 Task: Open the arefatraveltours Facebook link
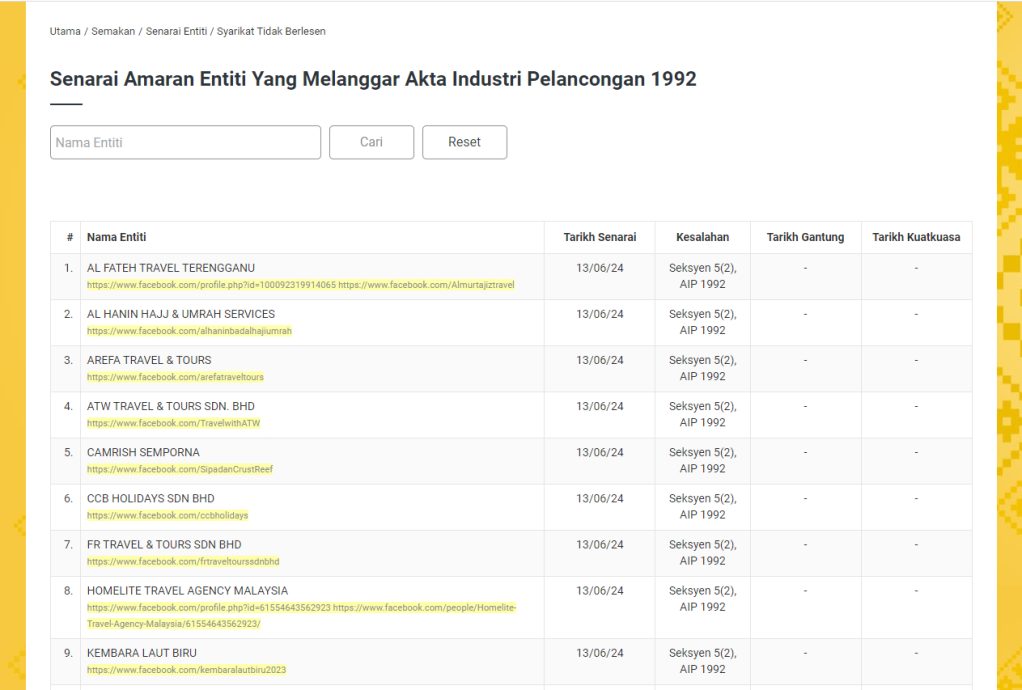click(x=175, y=377)
